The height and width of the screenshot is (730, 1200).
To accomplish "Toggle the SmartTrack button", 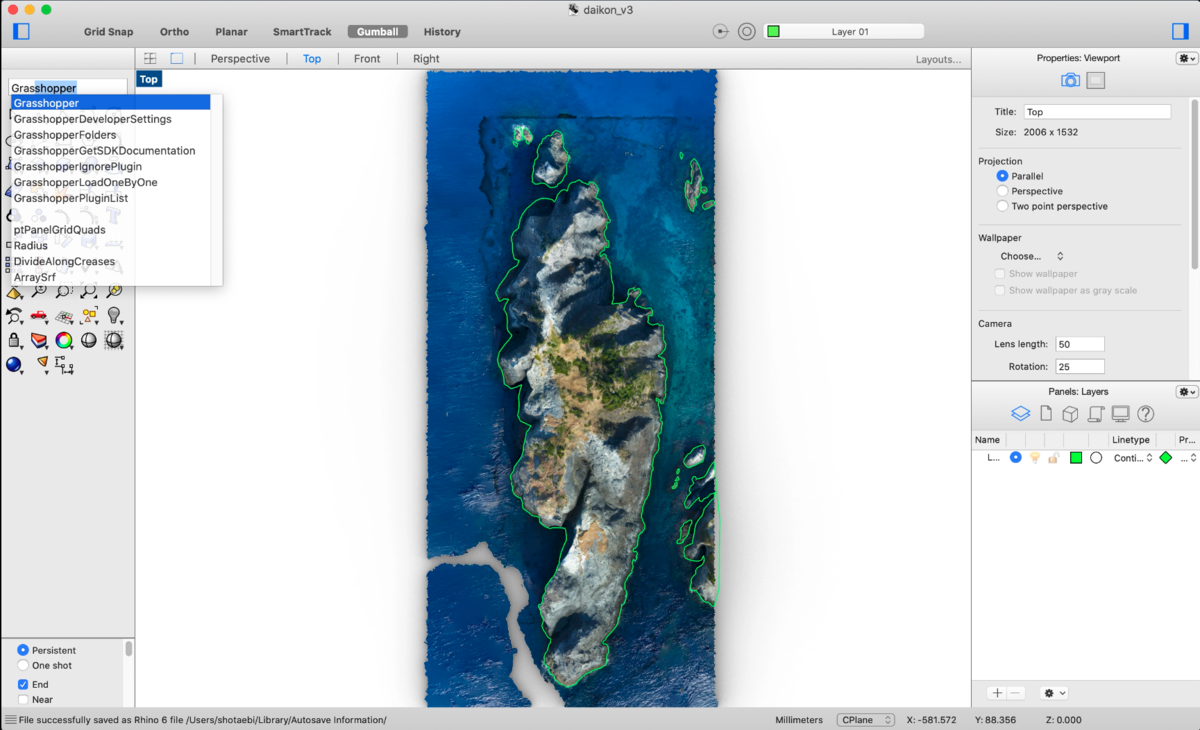I will point(302,32).
